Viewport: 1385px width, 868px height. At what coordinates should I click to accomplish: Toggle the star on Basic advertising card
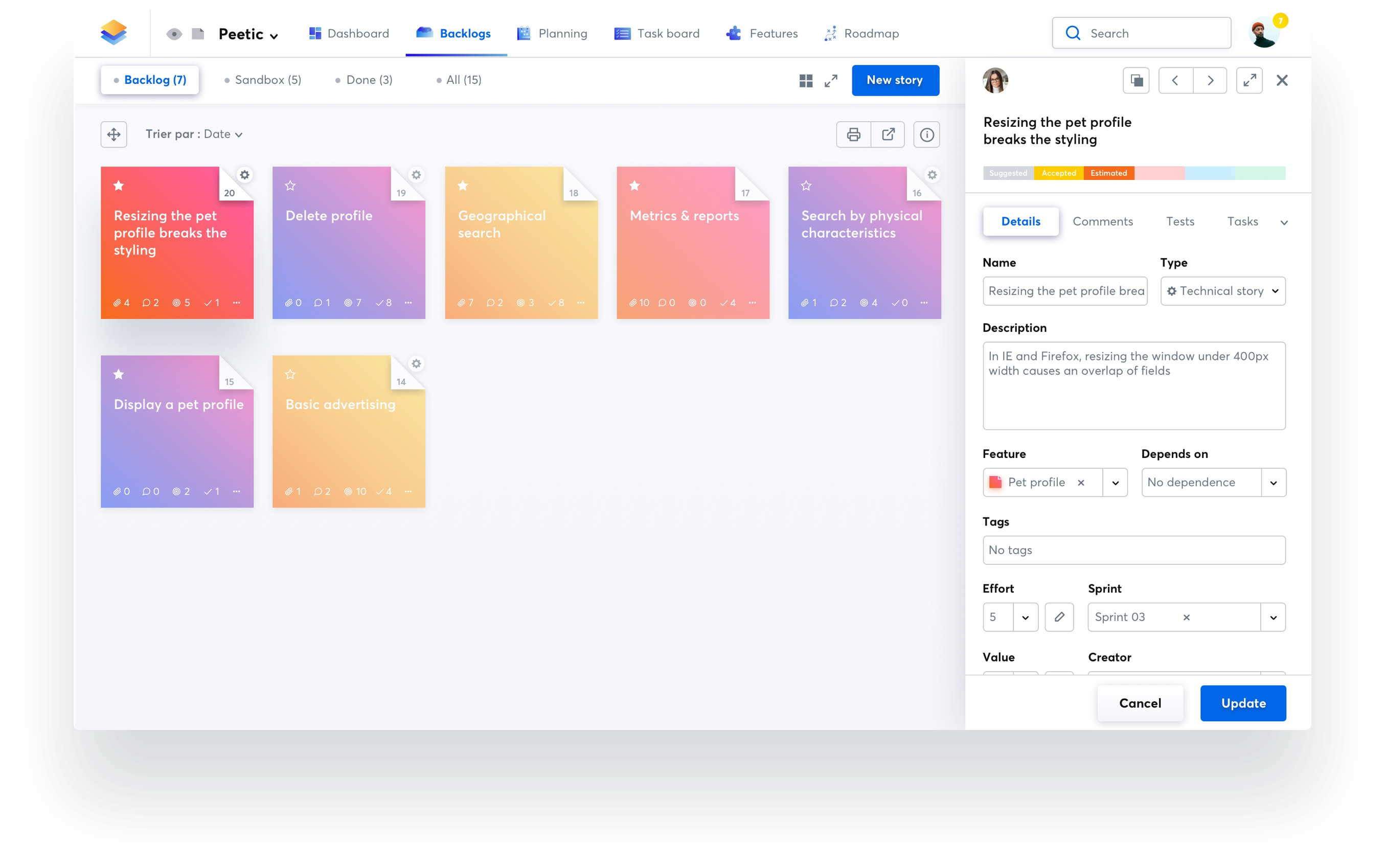[290, 374]
